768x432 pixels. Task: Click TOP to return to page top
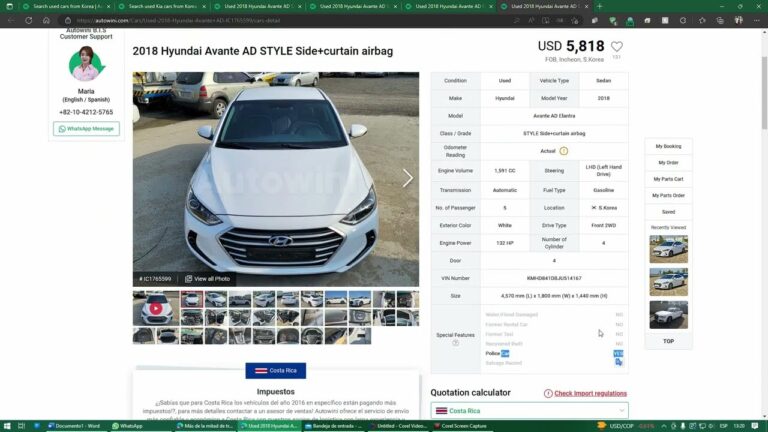pyautogui.click(x=668, y=341)
